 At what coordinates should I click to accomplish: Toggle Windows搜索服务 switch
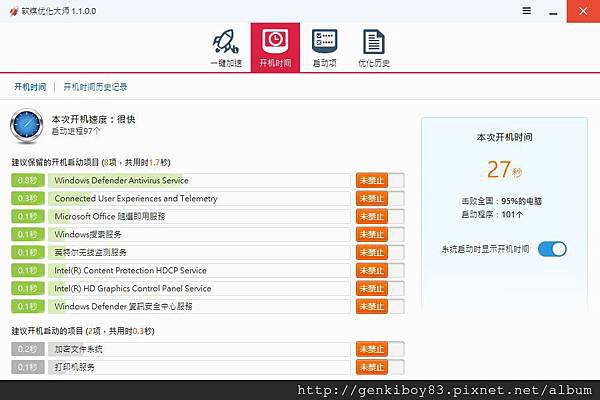coord(380,234)
